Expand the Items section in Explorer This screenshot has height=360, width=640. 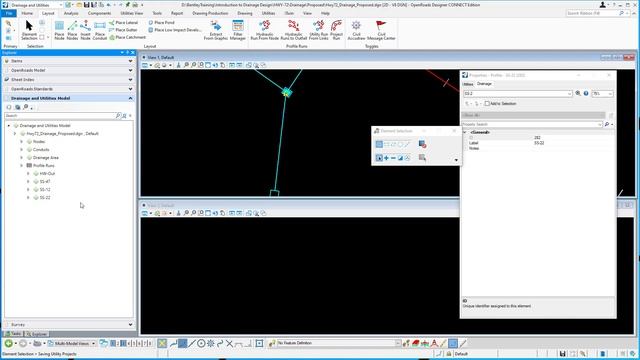point(131,61)
